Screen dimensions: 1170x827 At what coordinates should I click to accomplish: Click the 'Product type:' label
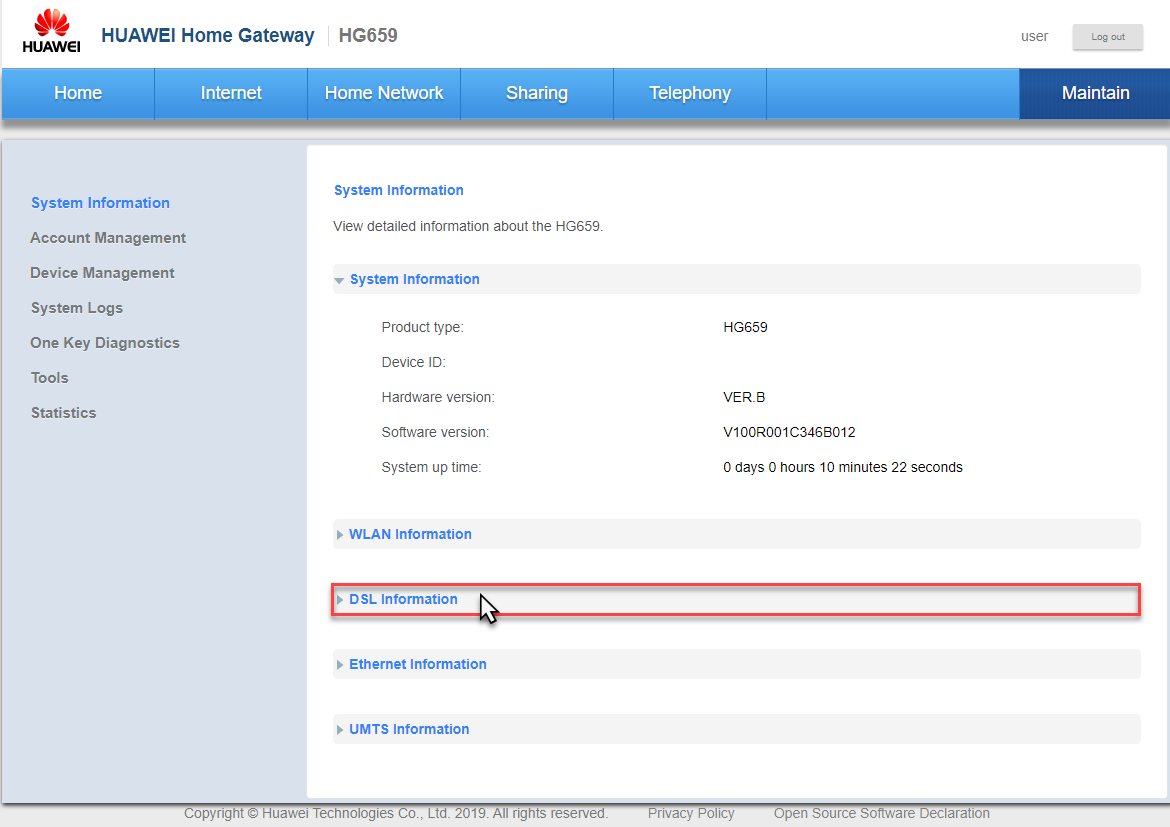(422, 327)
